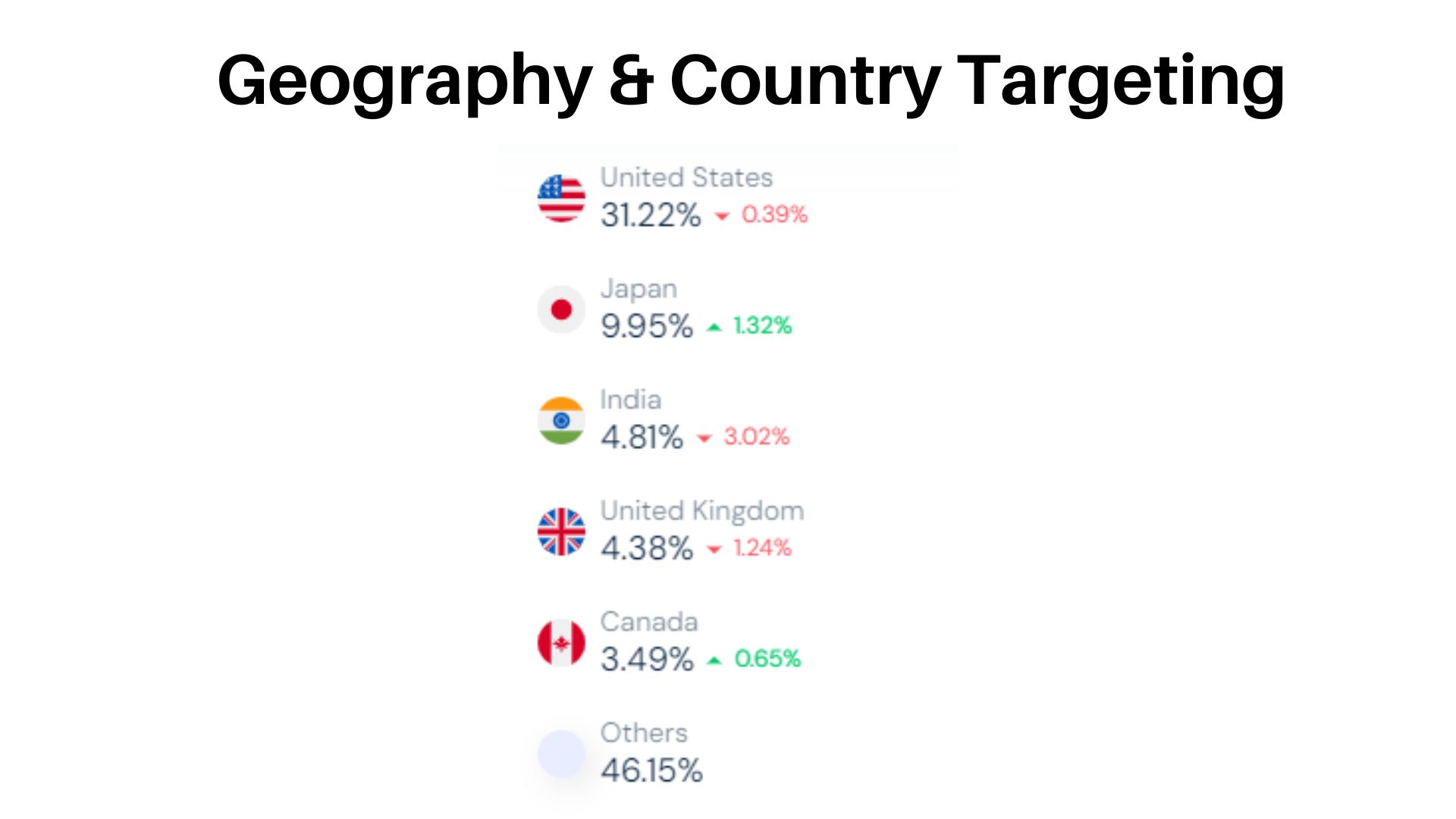
Task: Click the green up arrow beside 3.49%
Action: tap(714, 661)
